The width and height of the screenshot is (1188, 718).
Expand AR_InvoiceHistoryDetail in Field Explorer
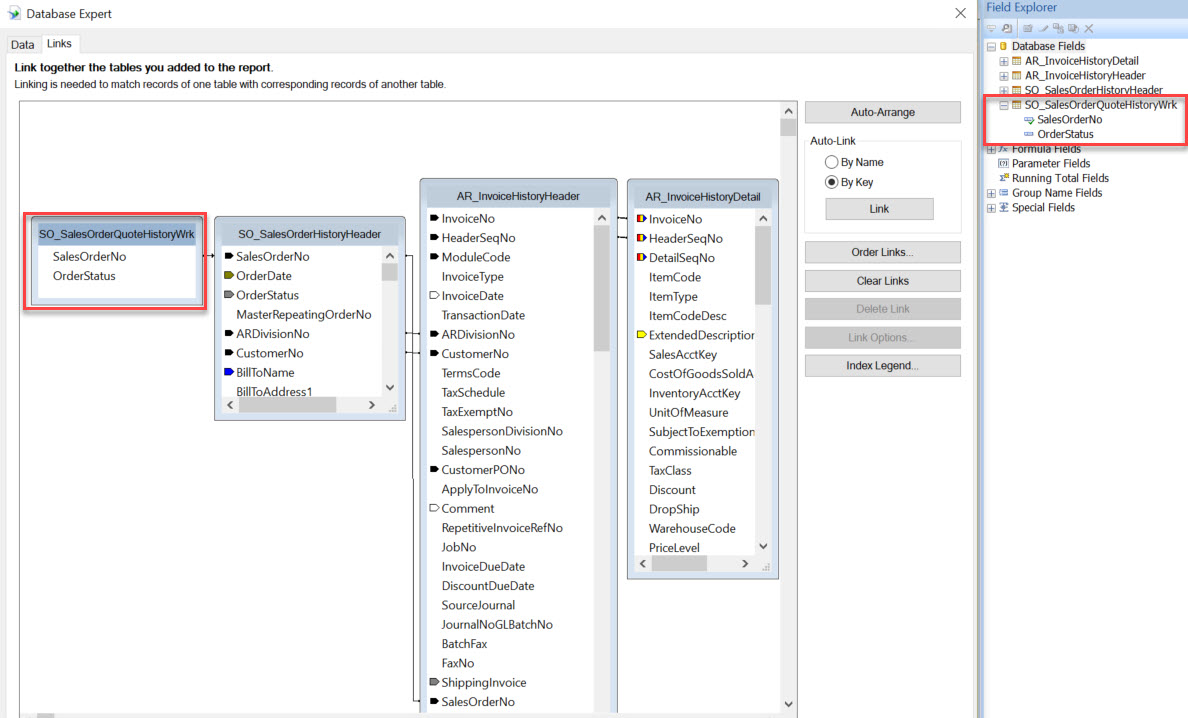1004,61
